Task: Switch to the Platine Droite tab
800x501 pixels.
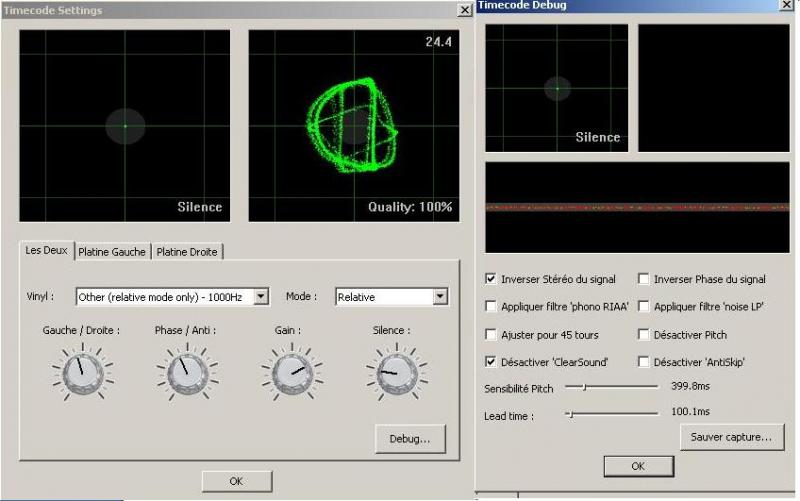Action: 188,251
